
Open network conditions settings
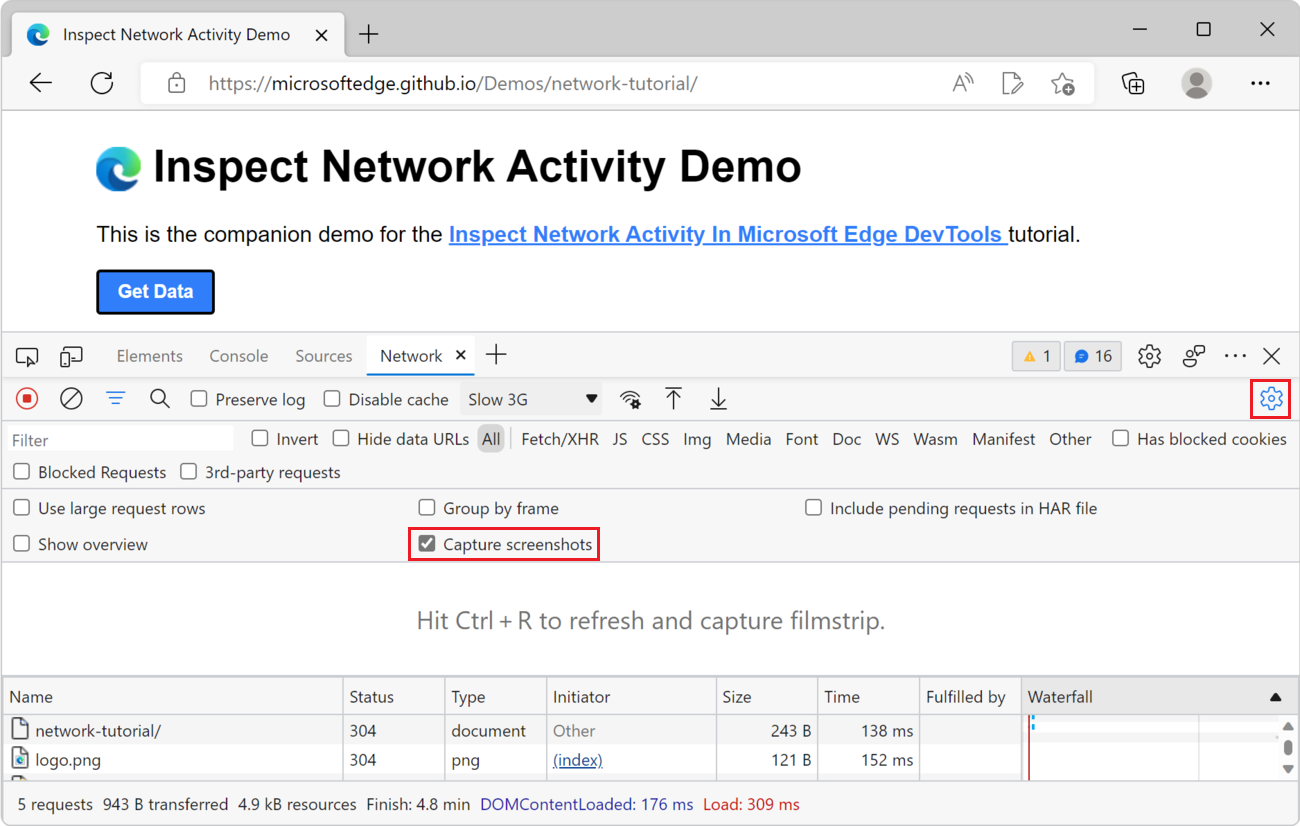[x=631, y=398]
